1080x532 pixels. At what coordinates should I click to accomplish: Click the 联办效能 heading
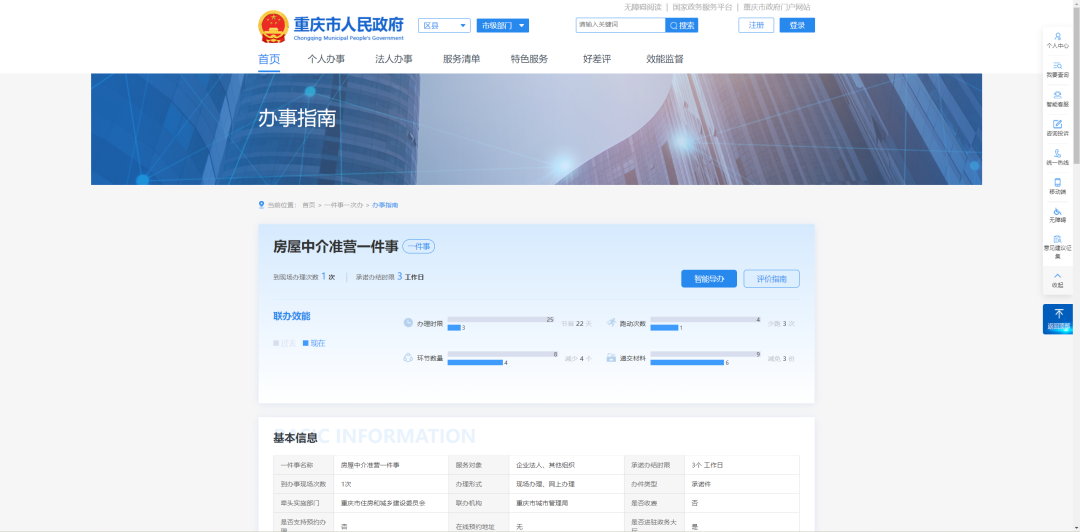click(x=292, y=316)
